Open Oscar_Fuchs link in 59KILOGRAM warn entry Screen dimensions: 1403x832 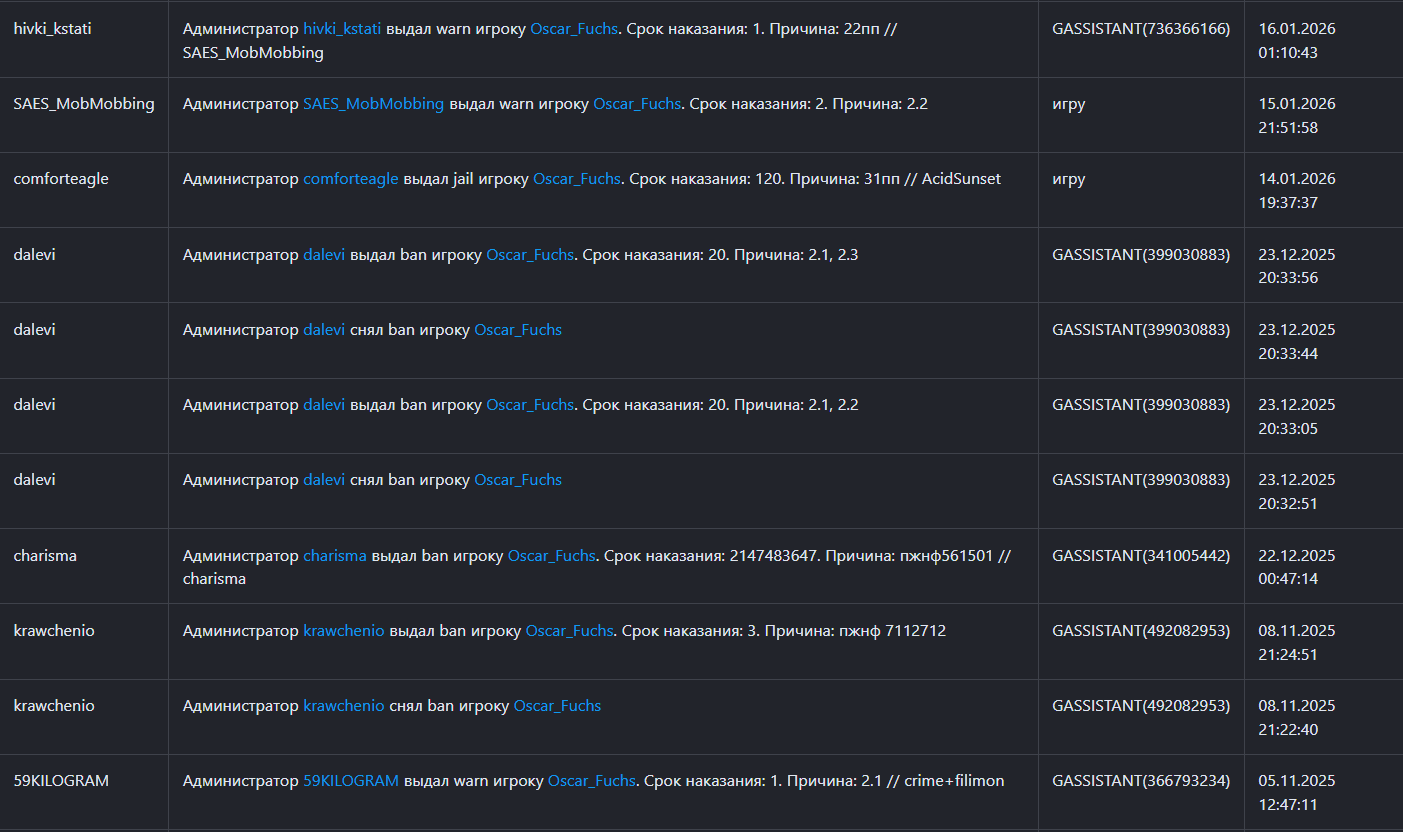click(591, 780)
